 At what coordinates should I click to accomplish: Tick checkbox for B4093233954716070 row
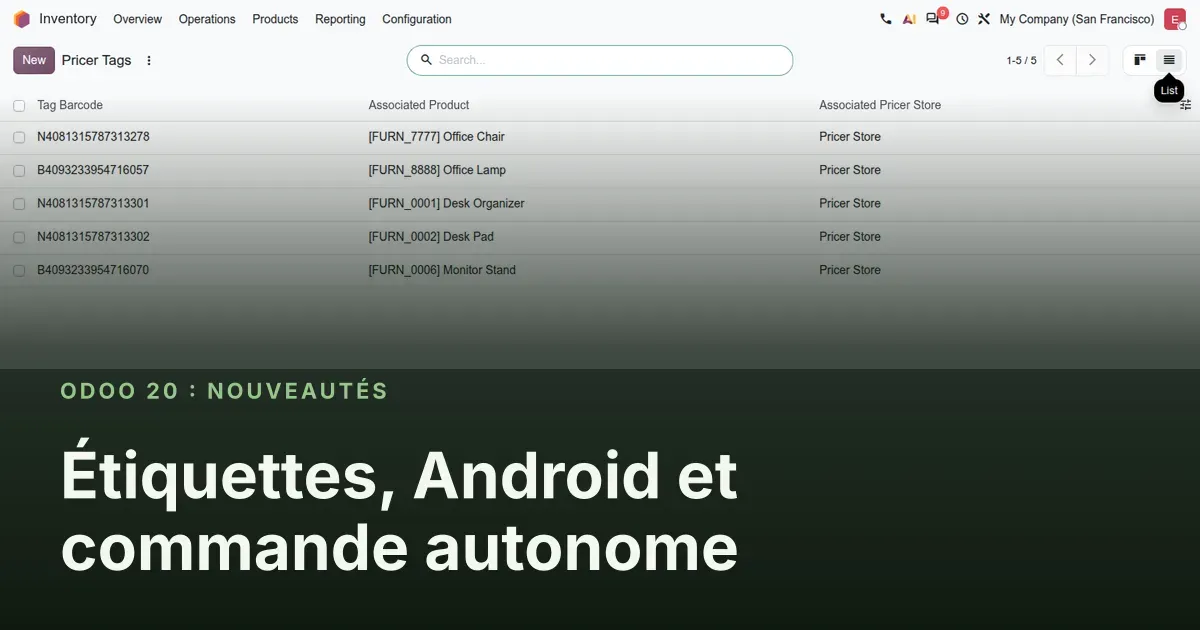pos(19,270)
